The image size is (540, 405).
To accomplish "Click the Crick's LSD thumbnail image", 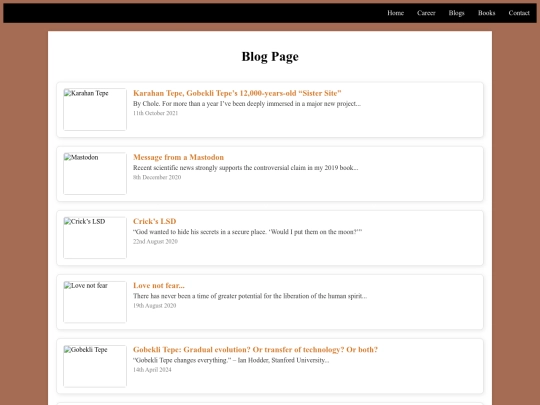I will [x=95, y=238].
